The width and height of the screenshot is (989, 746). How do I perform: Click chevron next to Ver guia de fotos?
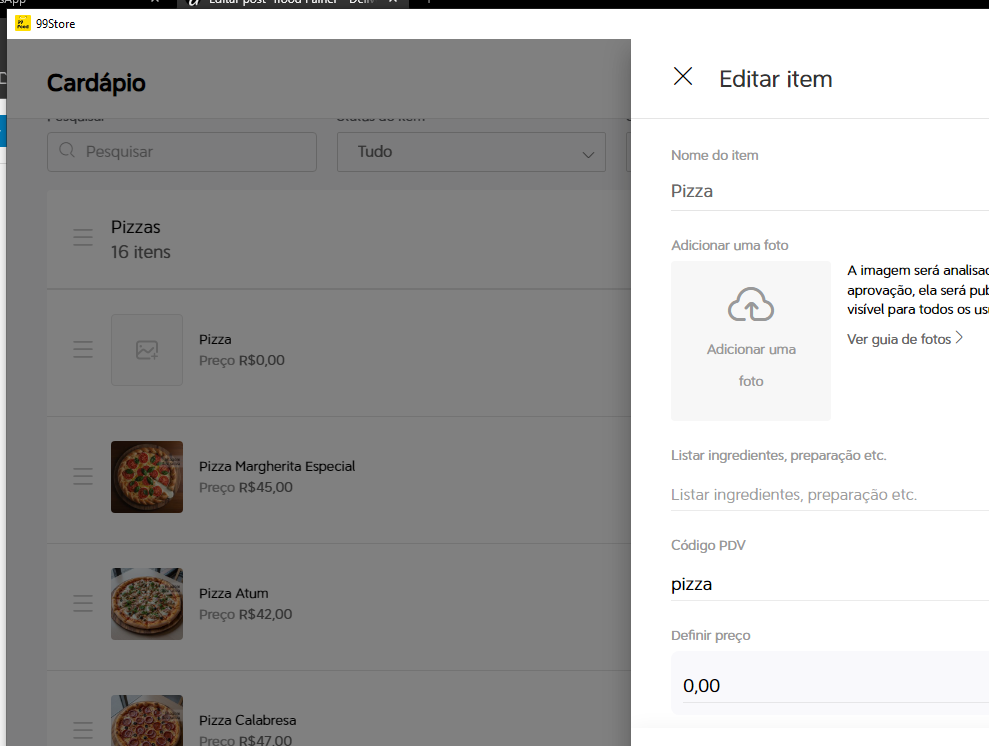(959, 338)
